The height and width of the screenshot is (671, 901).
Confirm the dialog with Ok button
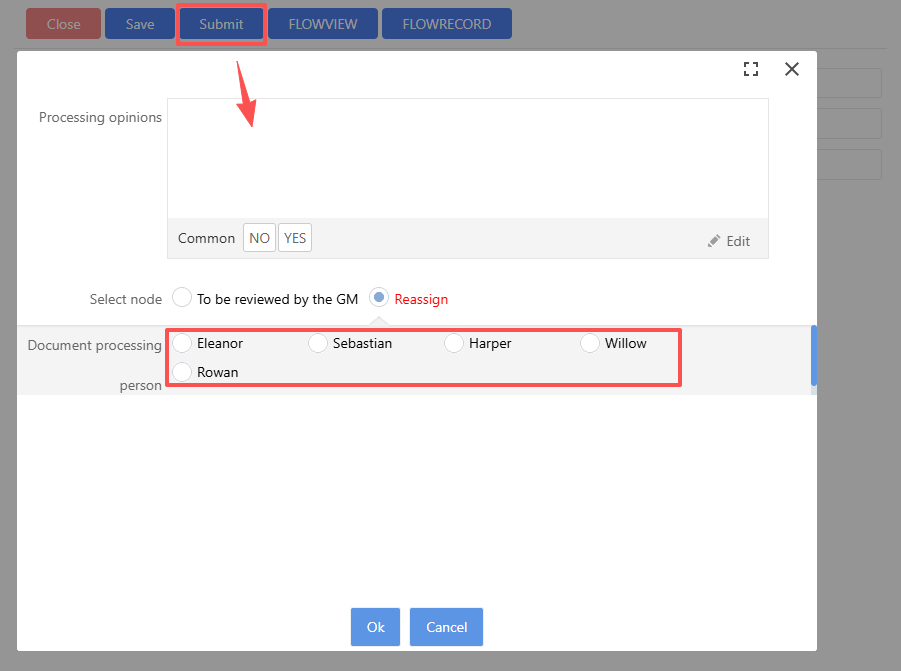pos(375,627)
